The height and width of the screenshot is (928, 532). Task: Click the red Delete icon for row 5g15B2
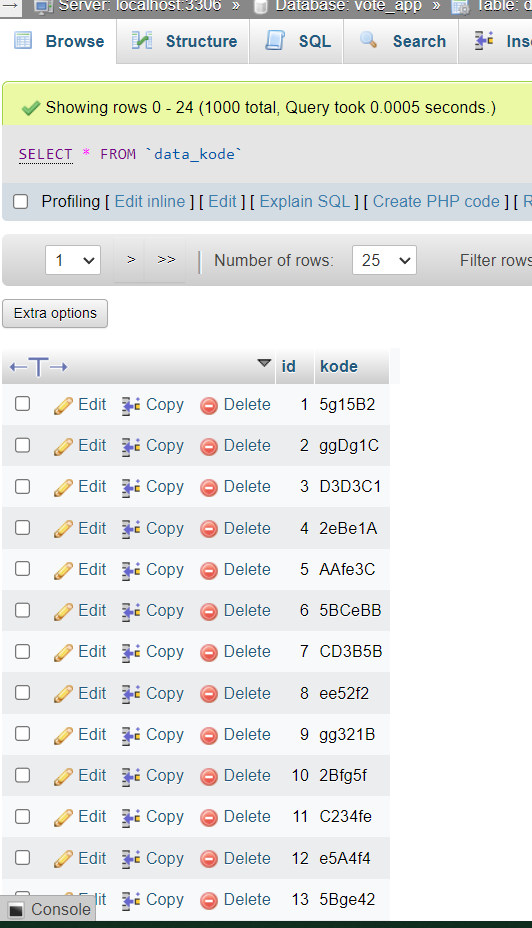[x=208, y=405]
